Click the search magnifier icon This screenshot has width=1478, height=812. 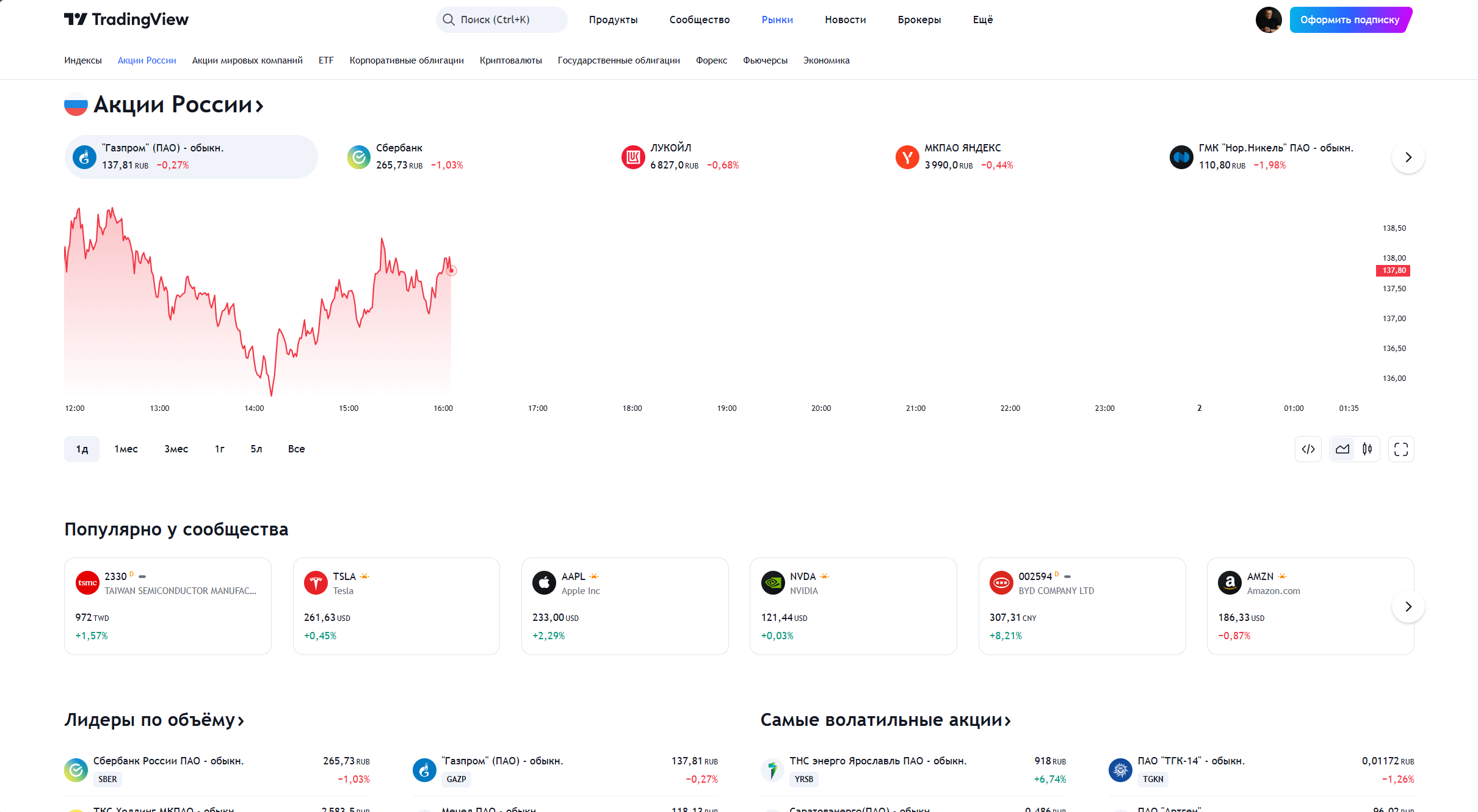(x=449, y=20)
